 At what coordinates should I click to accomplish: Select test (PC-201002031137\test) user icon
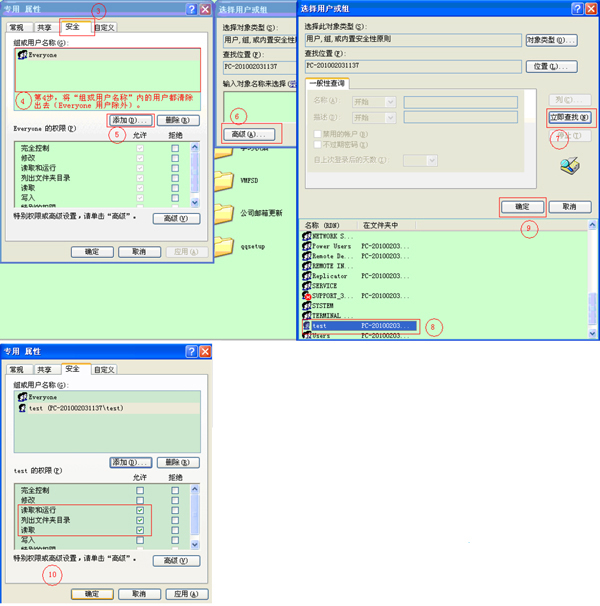(x=22, y=408)
